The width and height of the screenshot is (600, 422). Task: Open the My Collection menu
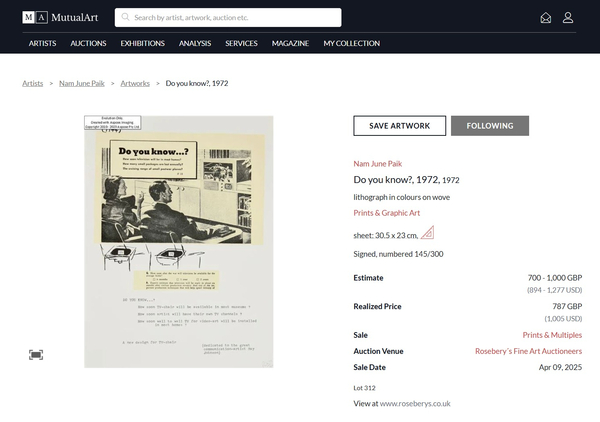point(352,43)
